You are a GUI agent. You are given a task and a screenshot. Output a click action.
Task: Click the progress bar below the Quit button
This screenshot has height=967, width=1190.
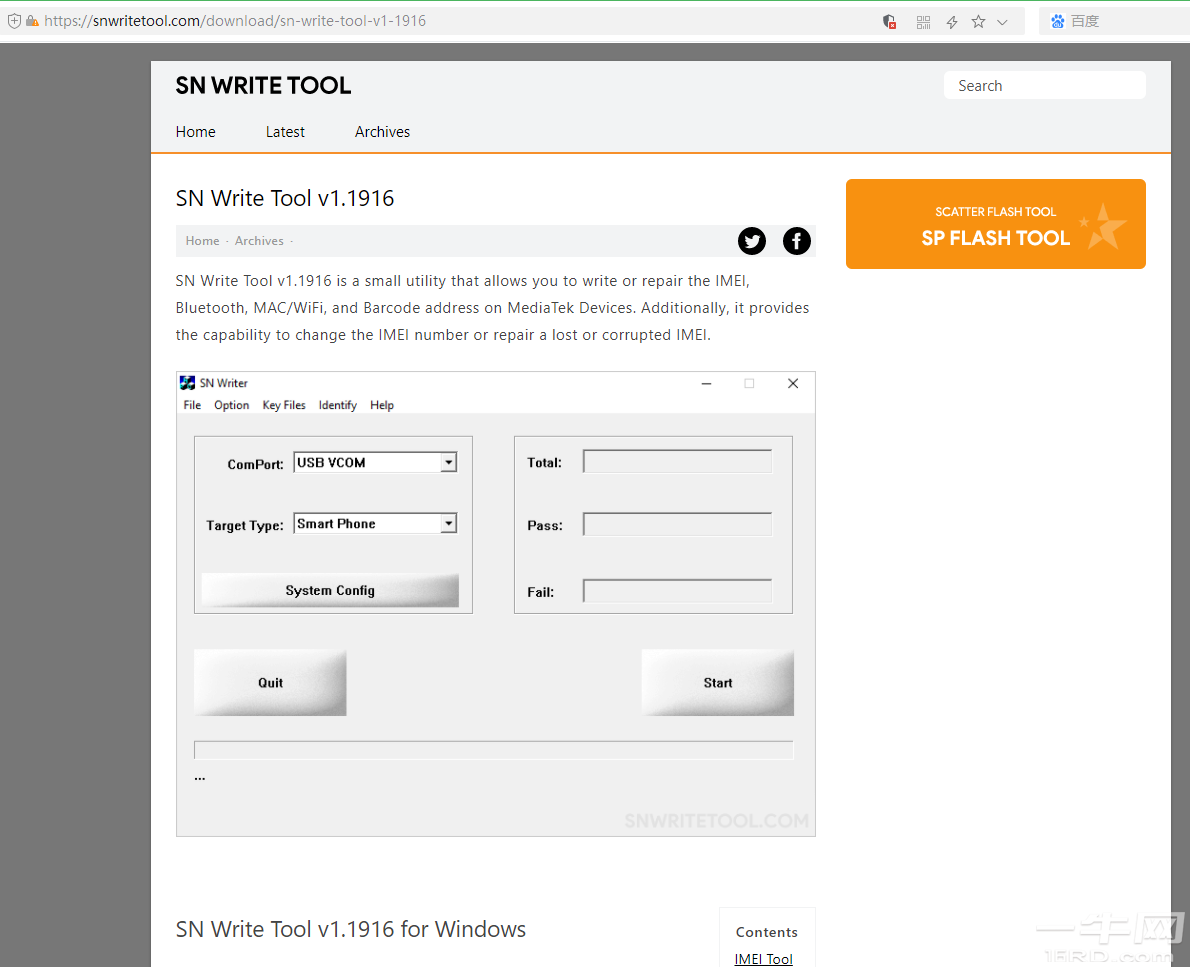click(493, 750)
